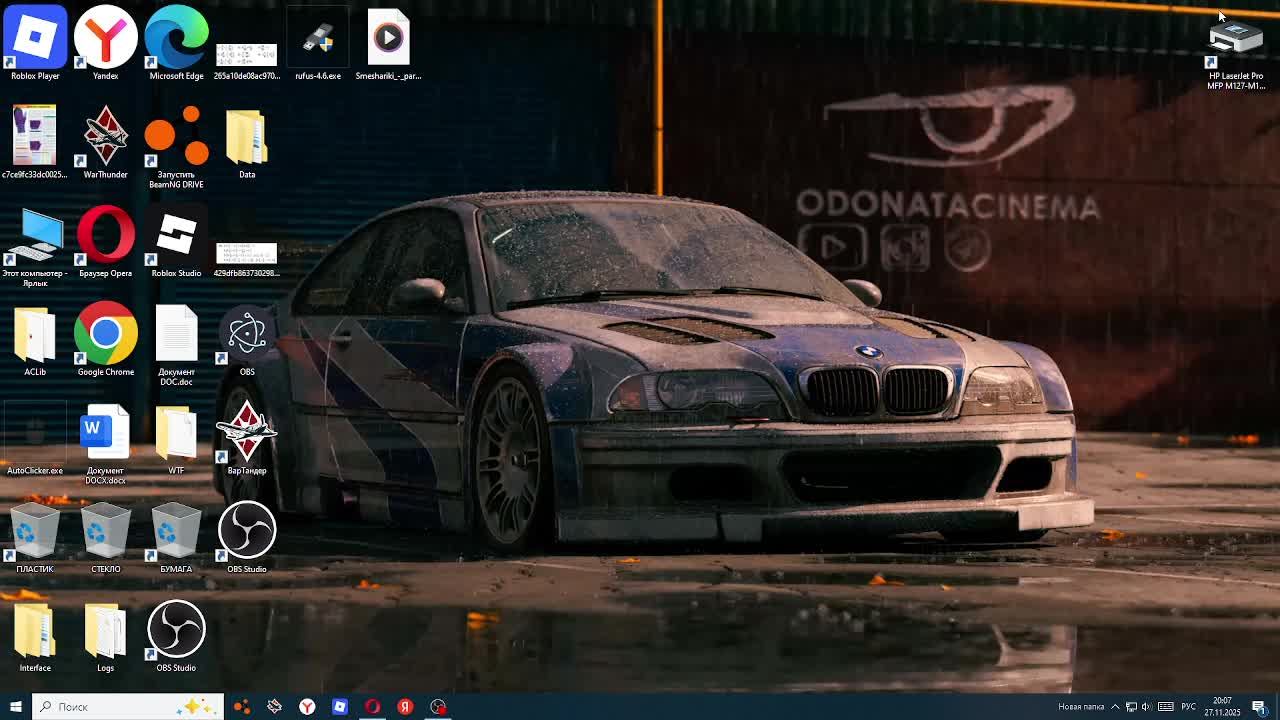This screenshot has height=720, width=1280.
Task: Select the WTF folder icon
Action: tap(176, 438)
